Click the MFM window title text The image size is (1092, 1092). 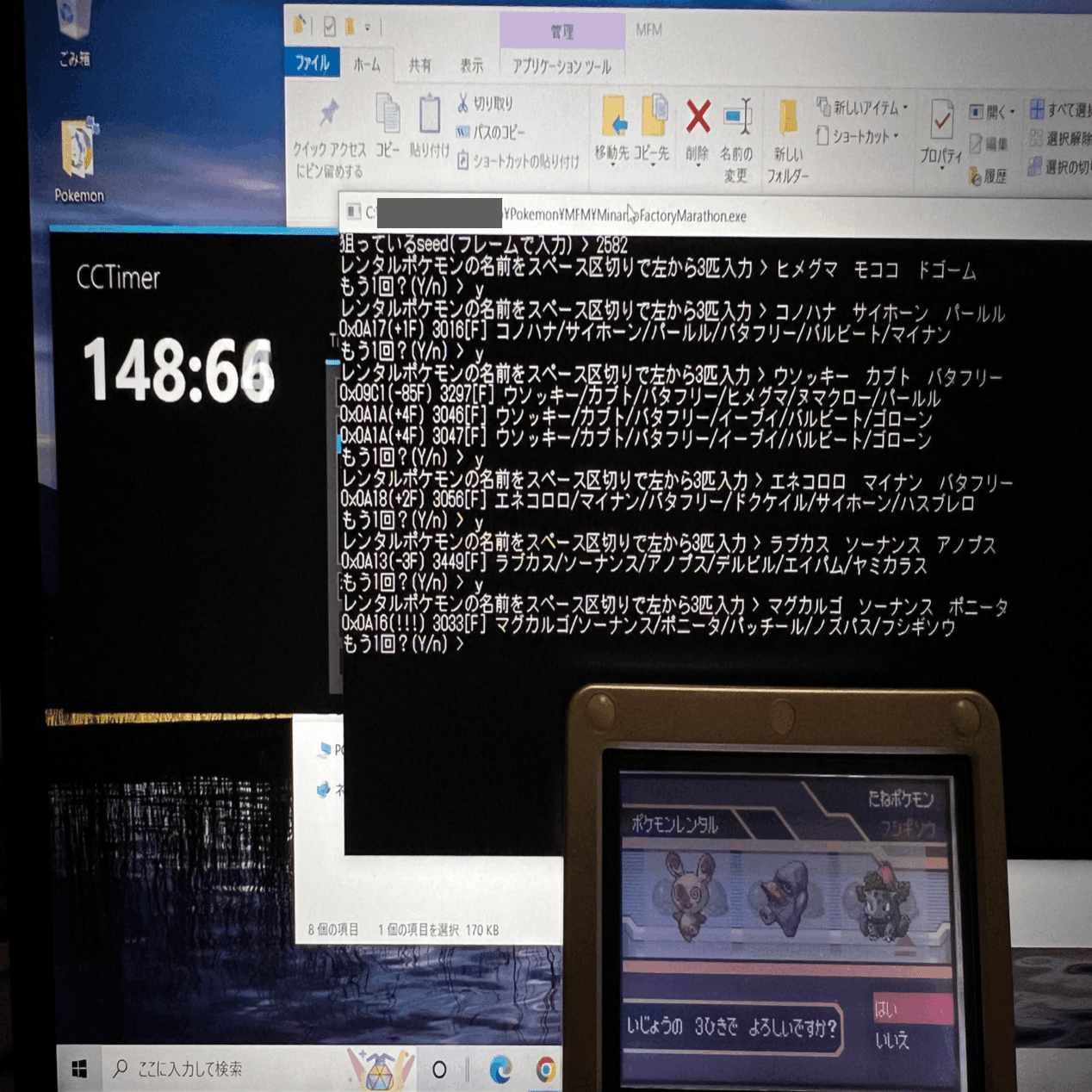coord(648,29)
